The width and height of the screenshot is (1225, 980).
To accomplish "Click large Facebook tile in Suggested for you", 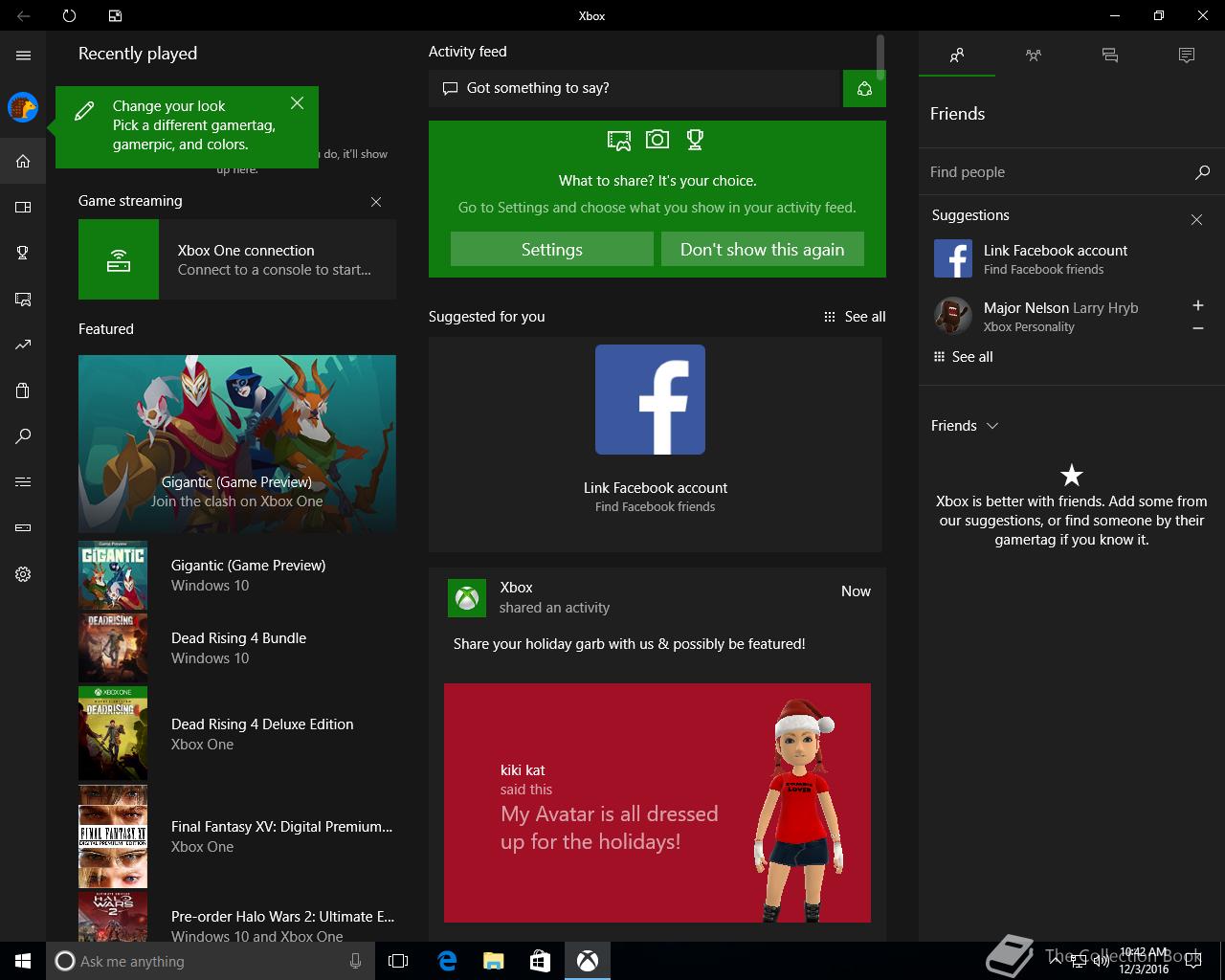I will [x=651, y=399].
